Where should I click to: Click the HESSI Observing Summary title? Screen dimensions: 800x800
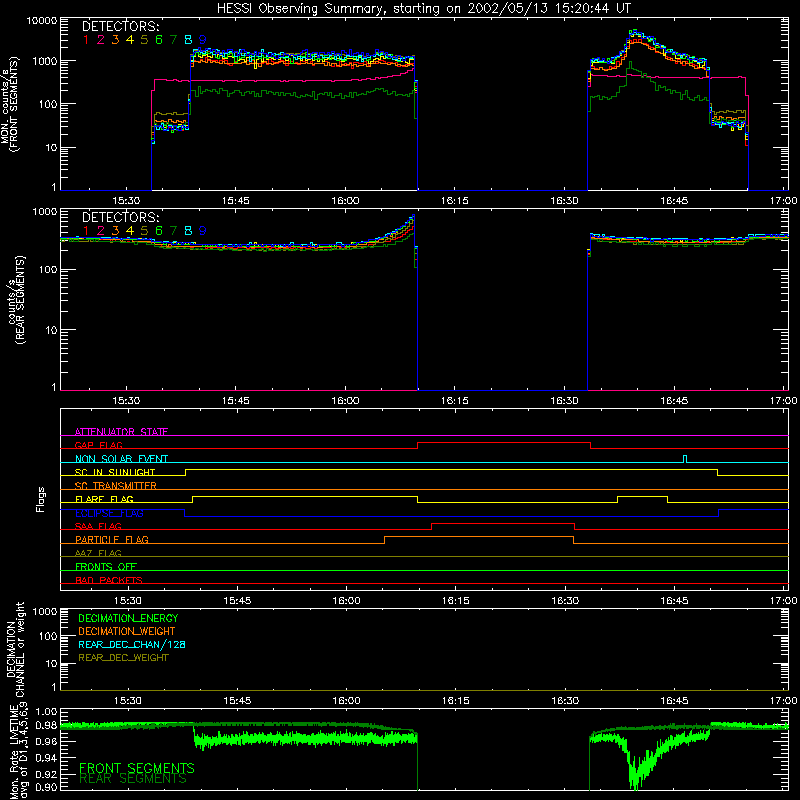click(424, 8)
